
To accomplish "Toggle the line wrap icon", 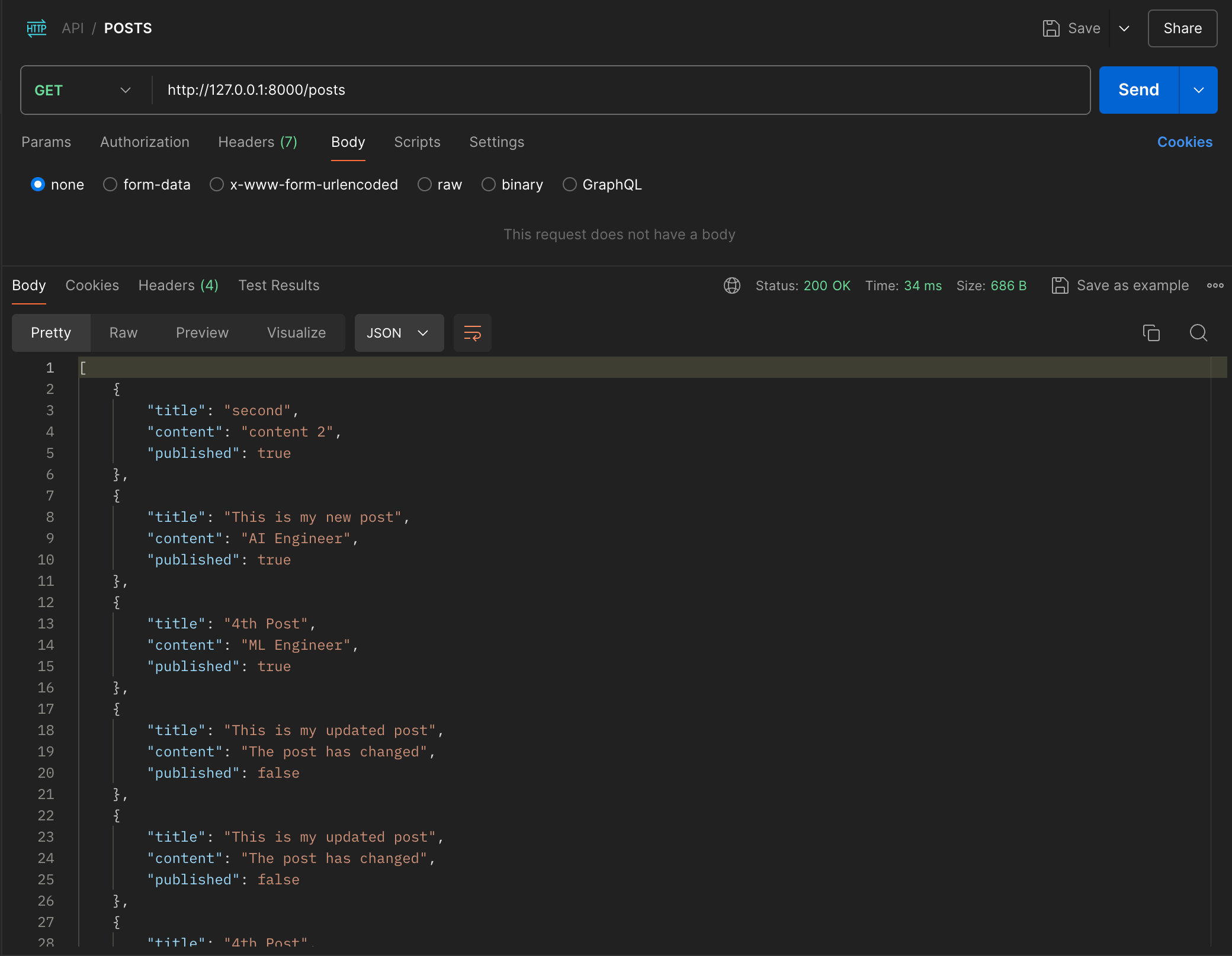I will coord(472,333).
